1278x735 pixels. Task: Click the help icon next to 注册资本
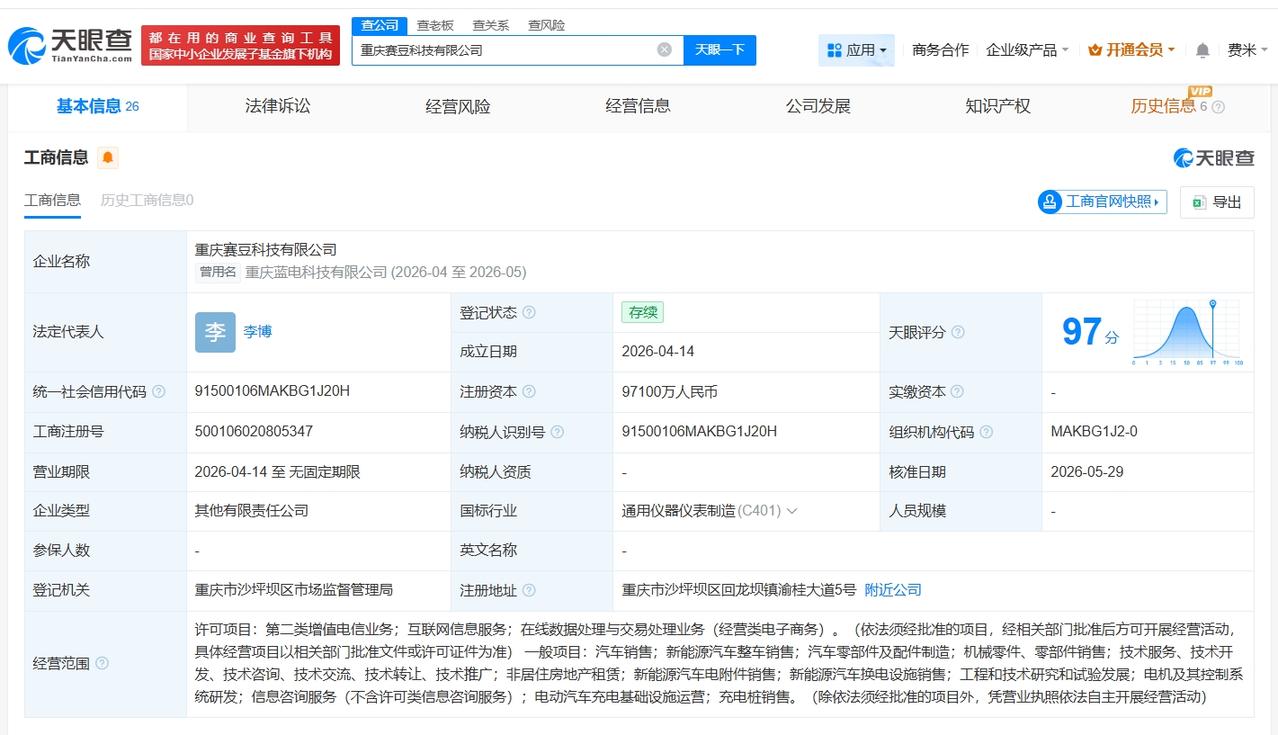(x=529, y=392)
